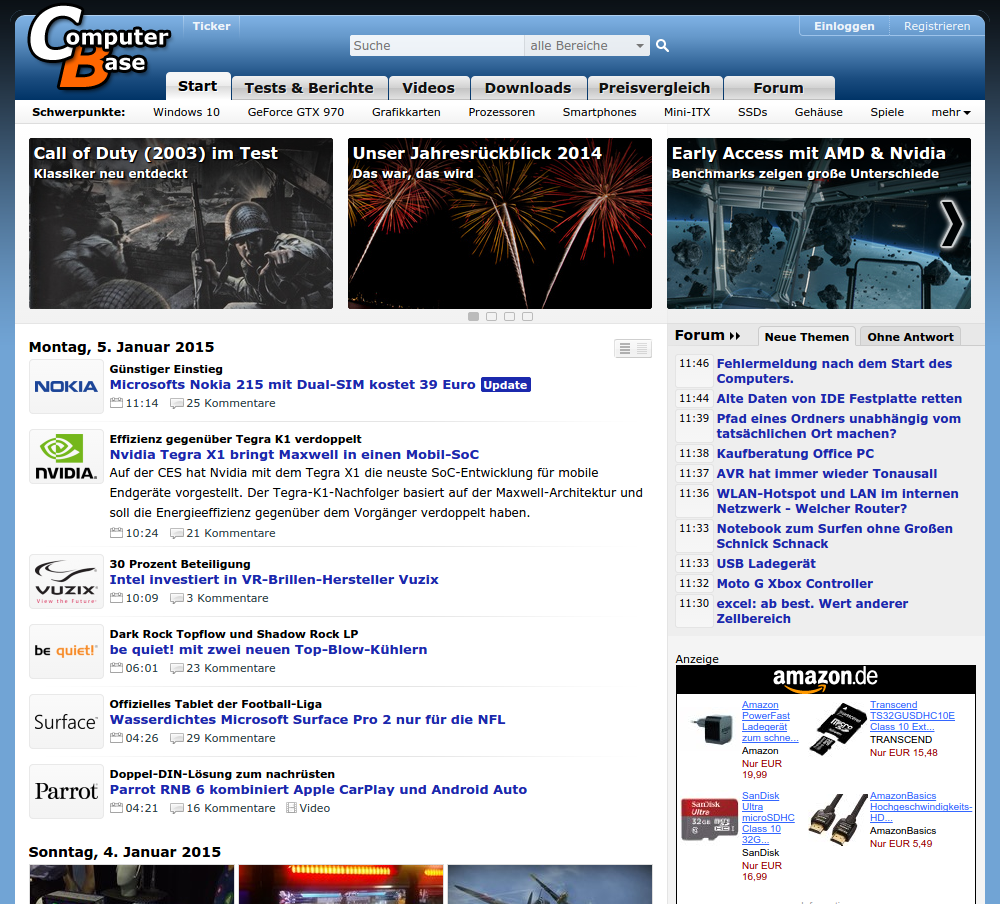The width and height of the screenshot is (1000, 904).
Task: Click the Nvidia logo thumbnail
Action: [x=66, y=456]
